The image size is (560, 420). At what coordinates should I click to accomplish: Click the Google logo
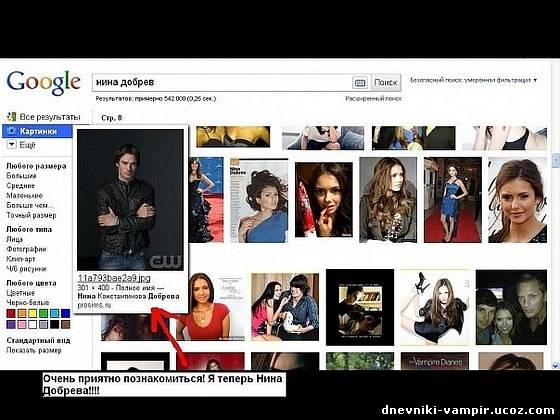[x=43, y=83]
